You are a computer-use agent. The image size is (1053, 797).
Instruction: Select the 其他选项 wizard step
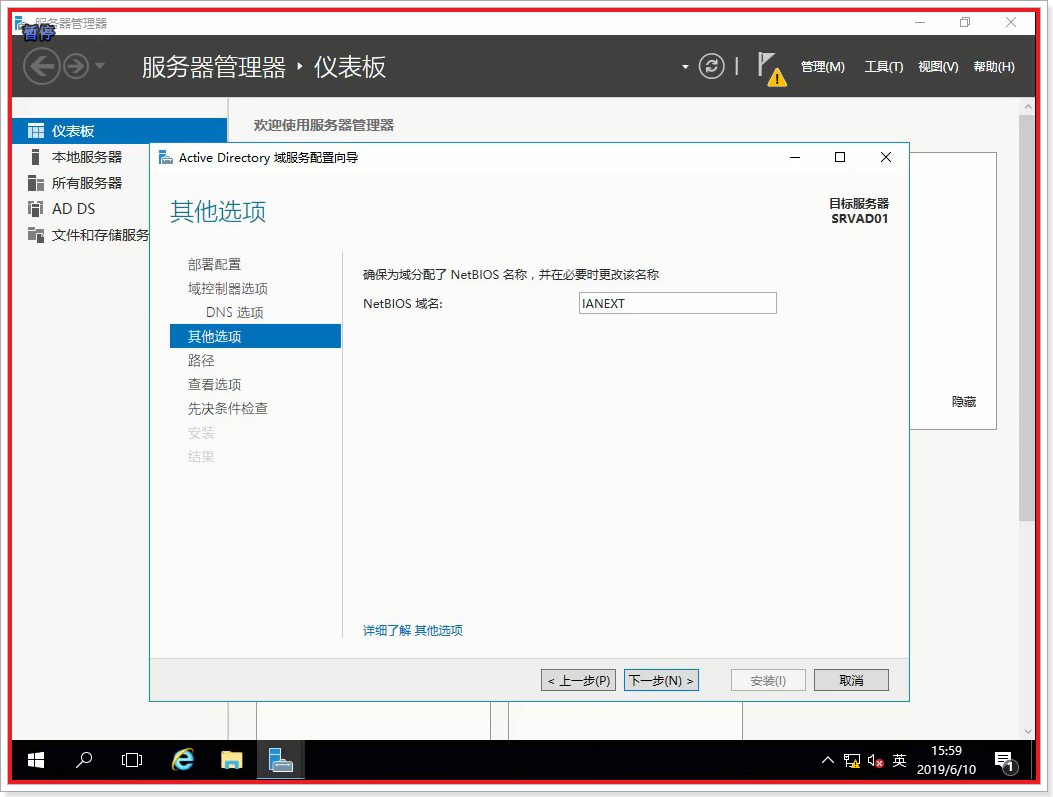click(x=255, y=336)
